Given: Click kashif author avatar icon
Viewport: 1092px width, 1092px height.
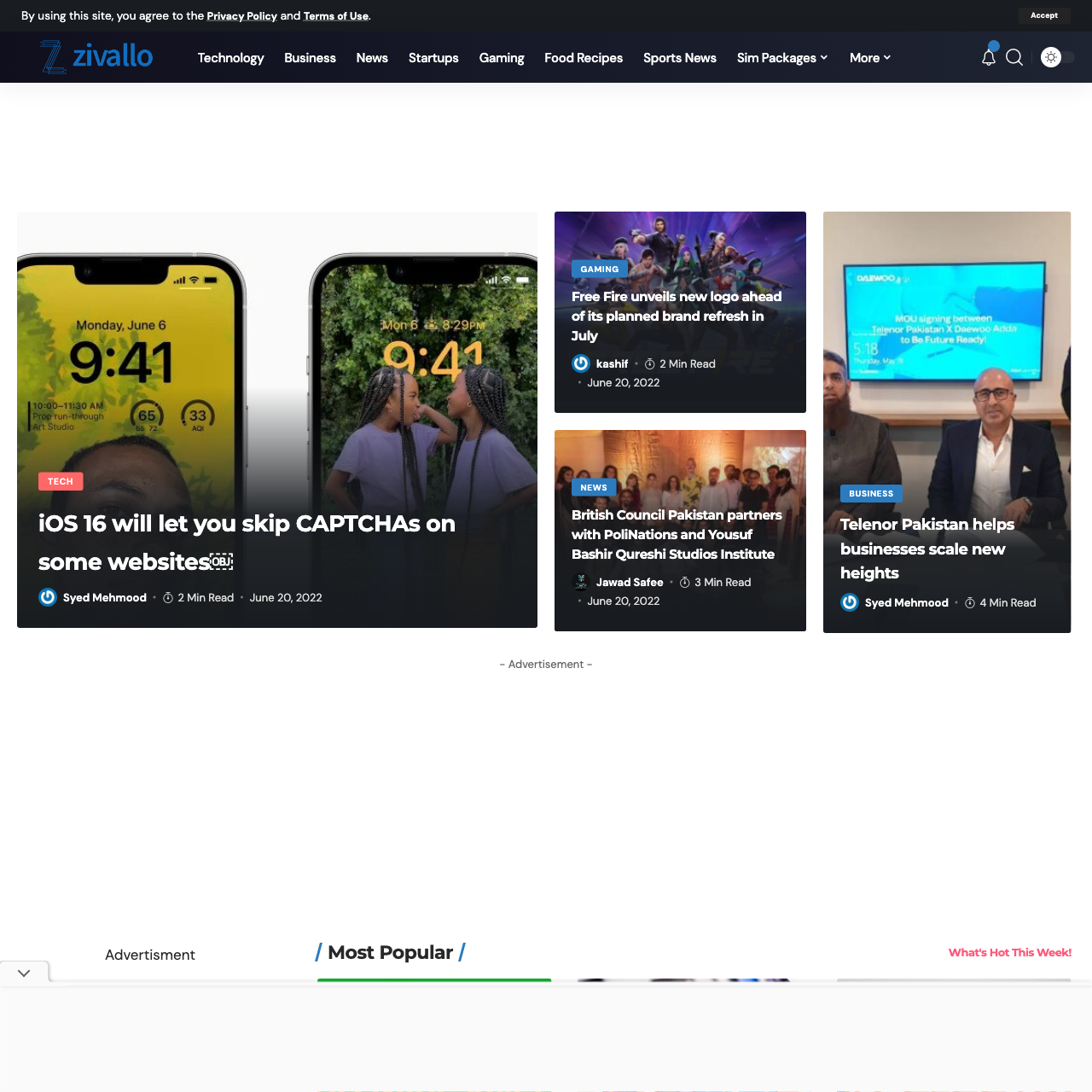Looking at the screenshot, I should tap(581, 363).
